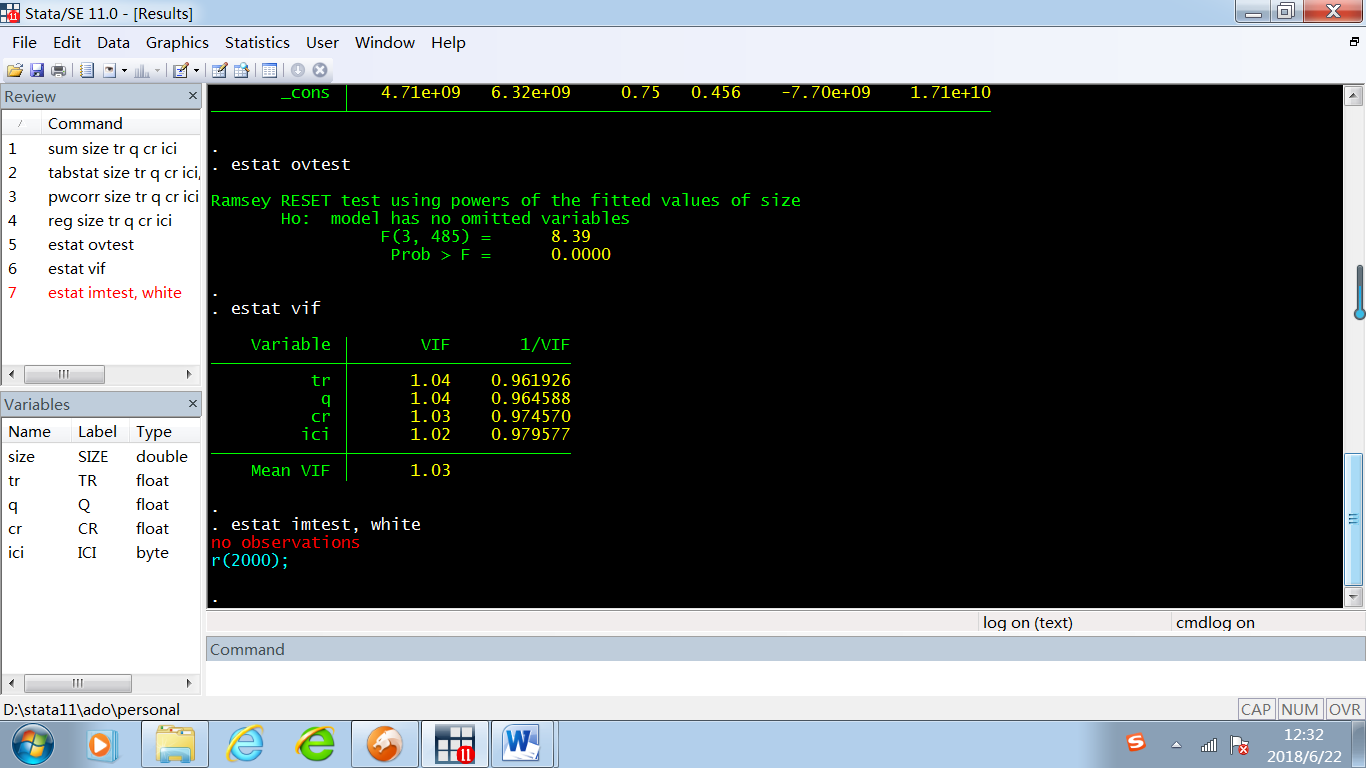Open the Statistics menu

click(257, 42)
